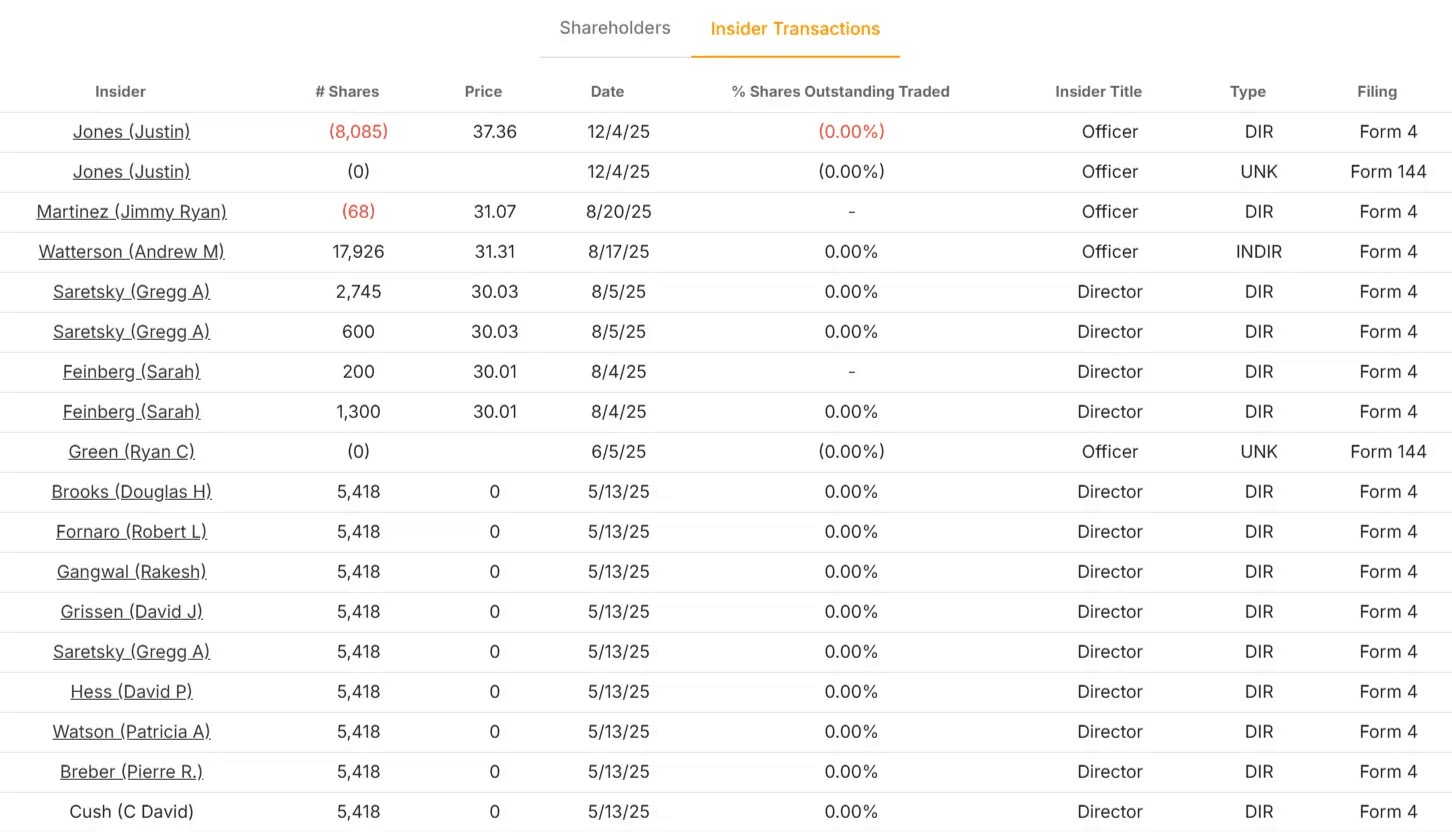This screenshot has height=832, width=1452.
Task: Click the Breber (Pierre R.) link
Action: point(131,772)
